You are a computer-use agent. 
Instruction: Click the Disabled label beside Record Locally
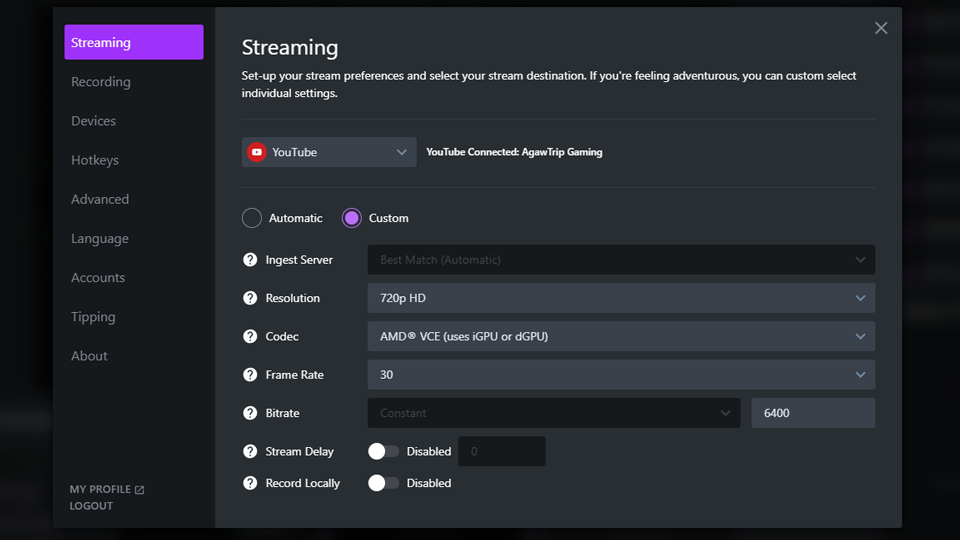tap(429, 483)
